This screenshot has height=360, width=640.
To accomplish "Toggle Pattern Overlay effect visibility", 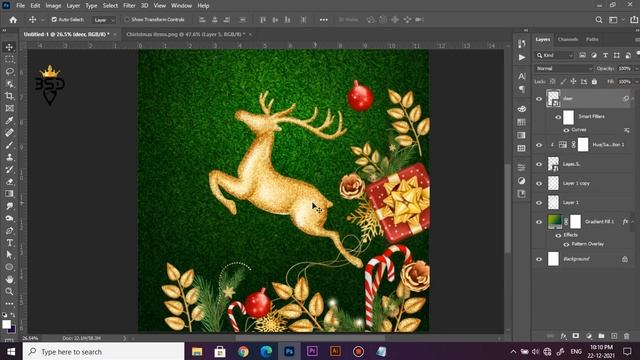I will tap(566, 244).
